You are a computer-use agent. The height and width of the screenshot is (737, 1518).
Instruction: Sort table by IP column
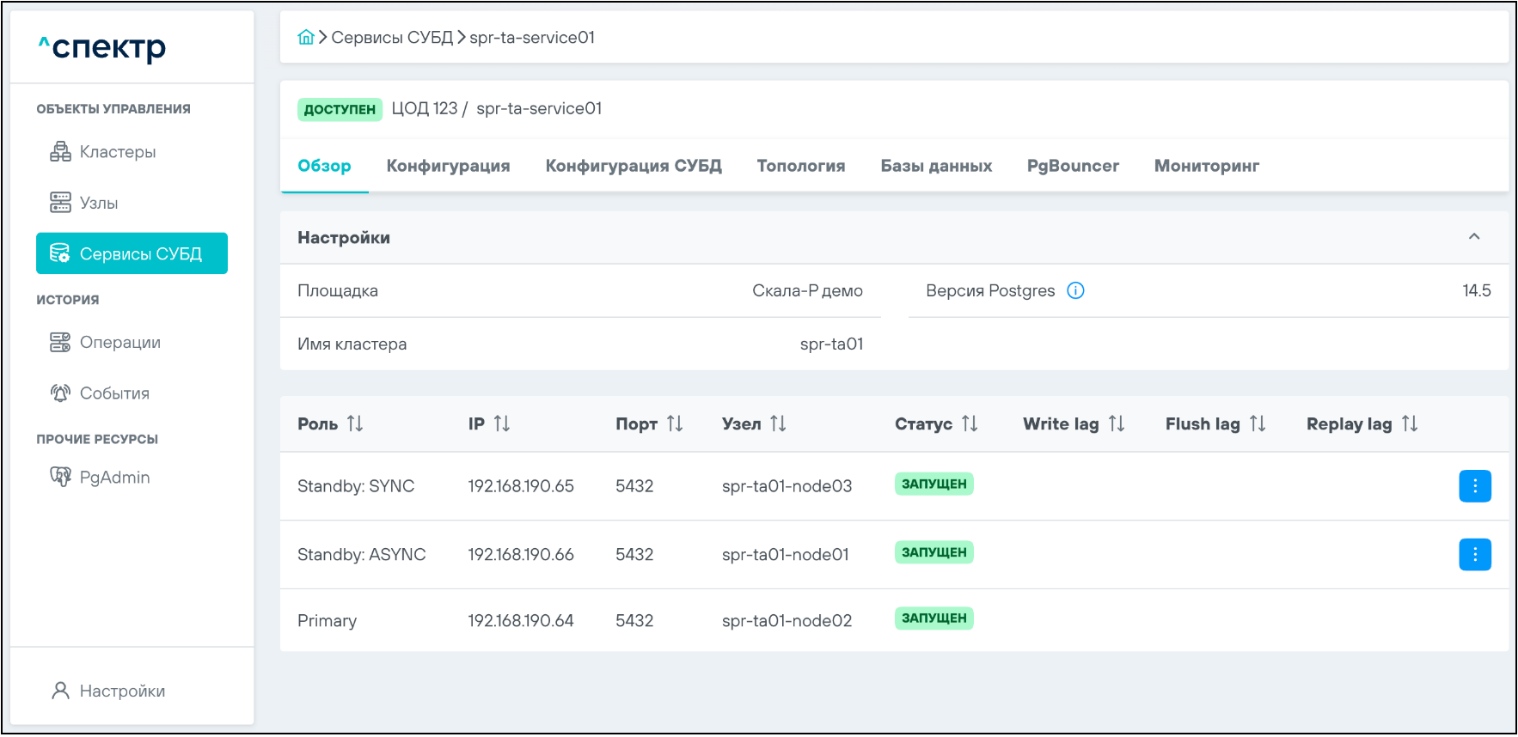pos(502,424)
